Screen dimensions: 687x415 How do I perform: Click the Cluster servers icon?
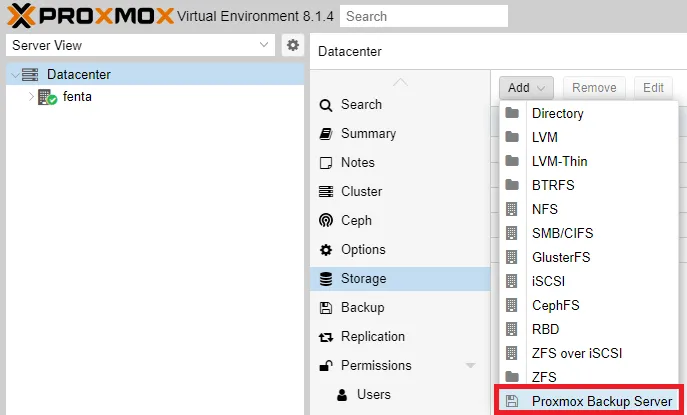coord(326,192)
